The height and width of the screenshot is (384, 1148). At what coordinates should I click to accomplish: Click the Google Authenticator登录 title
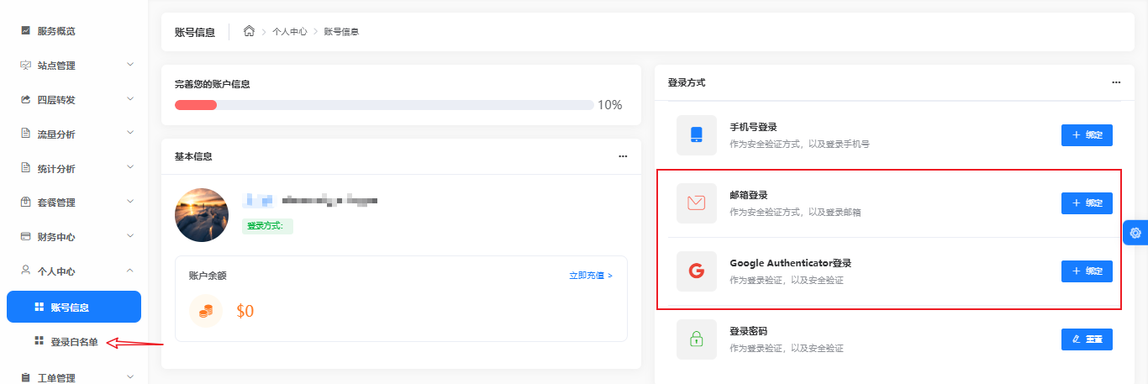(791, 263)
